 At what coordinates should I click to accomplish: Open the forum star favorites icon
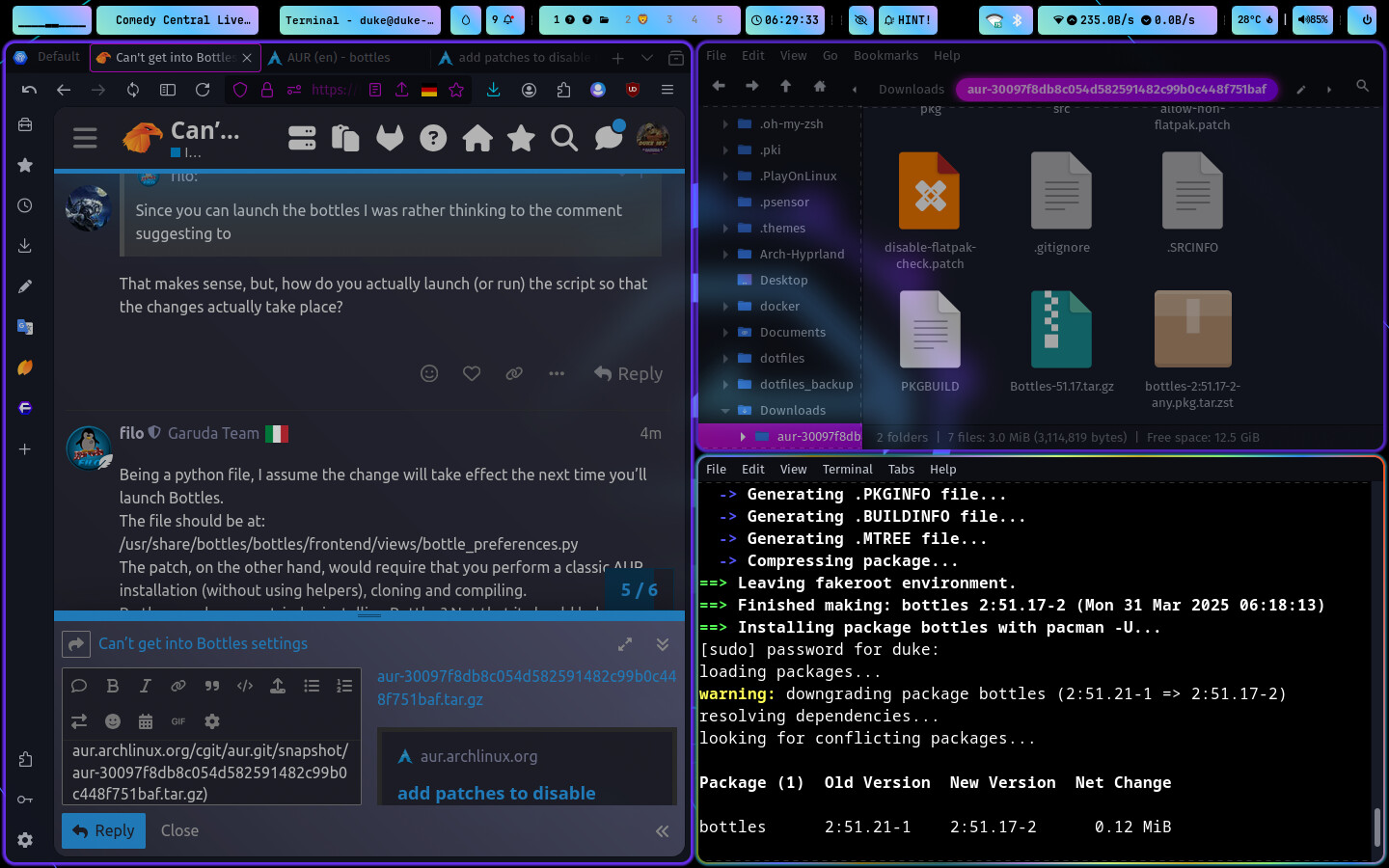[x=521, y=138]
